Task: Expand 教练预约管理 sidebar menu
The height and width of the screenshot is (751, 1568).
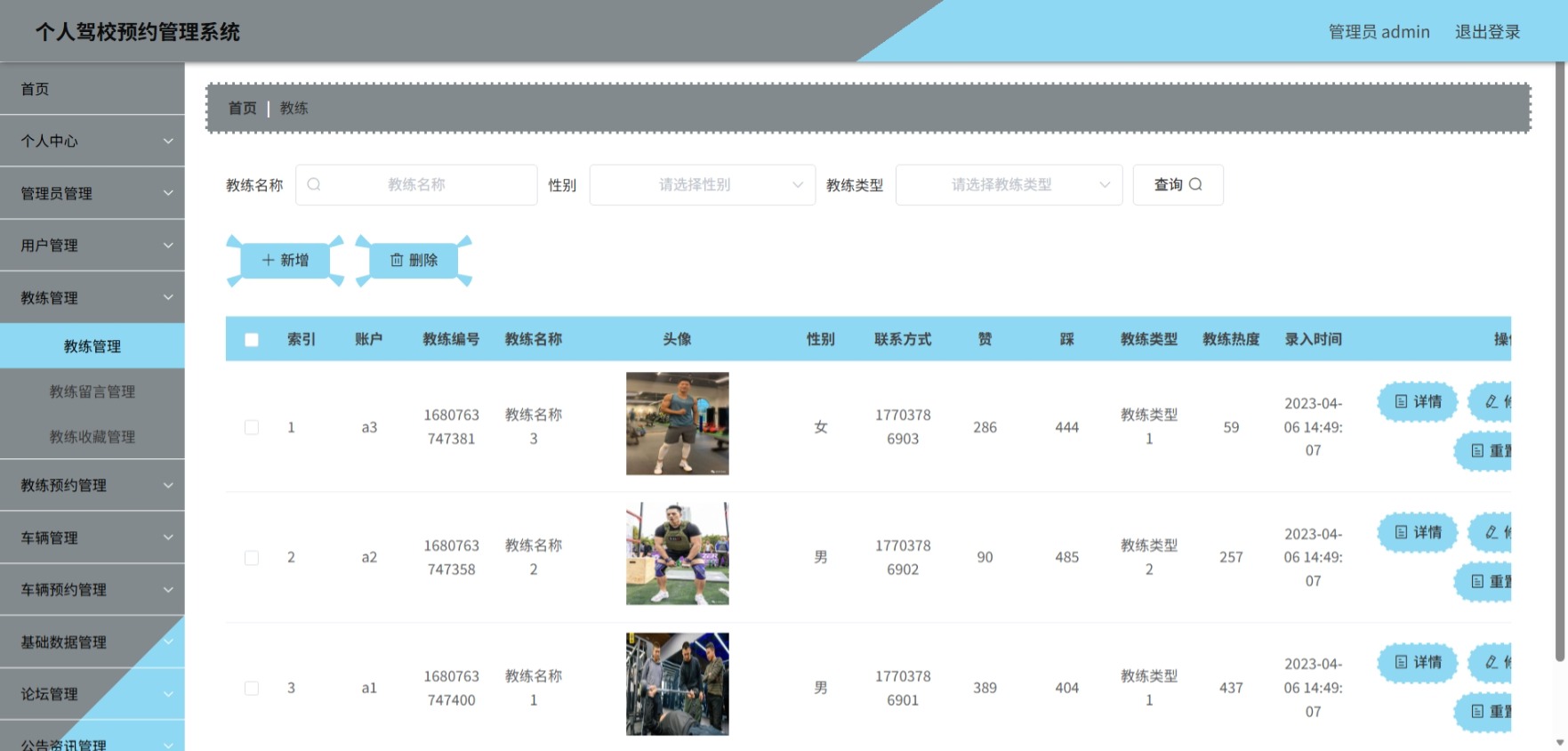Action: (x=92, y=485)
